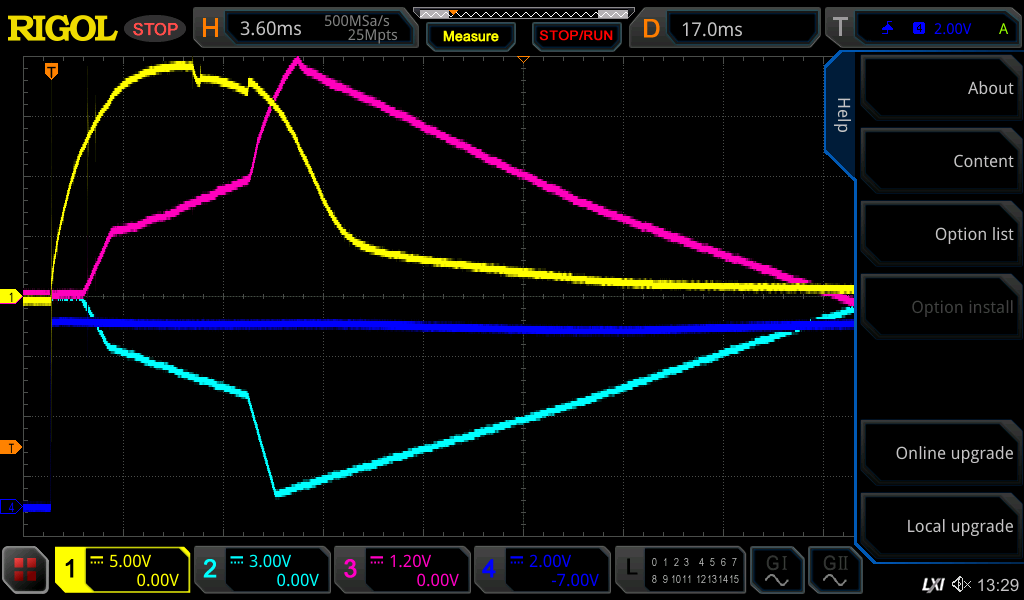Image resolution: width=1024 pixels, height=600 pixels.
Task: Click the muted speaker icon
Action: click(962, 584)
